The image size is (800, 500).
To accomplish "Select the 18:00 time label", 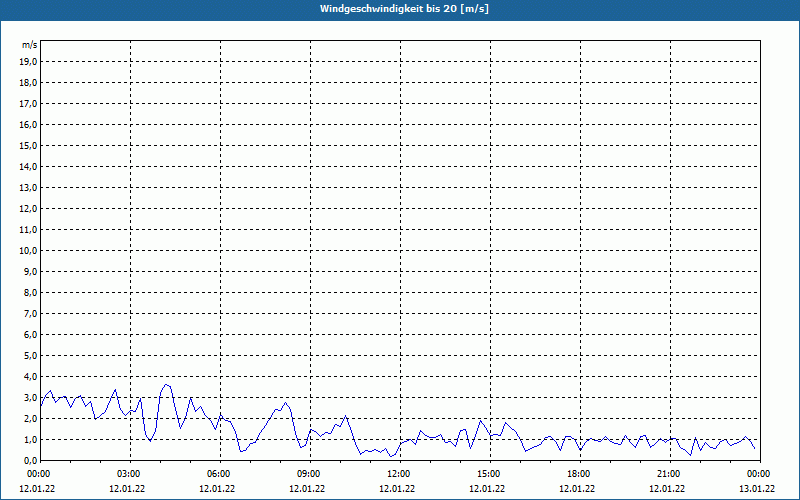I will point(580,474).
